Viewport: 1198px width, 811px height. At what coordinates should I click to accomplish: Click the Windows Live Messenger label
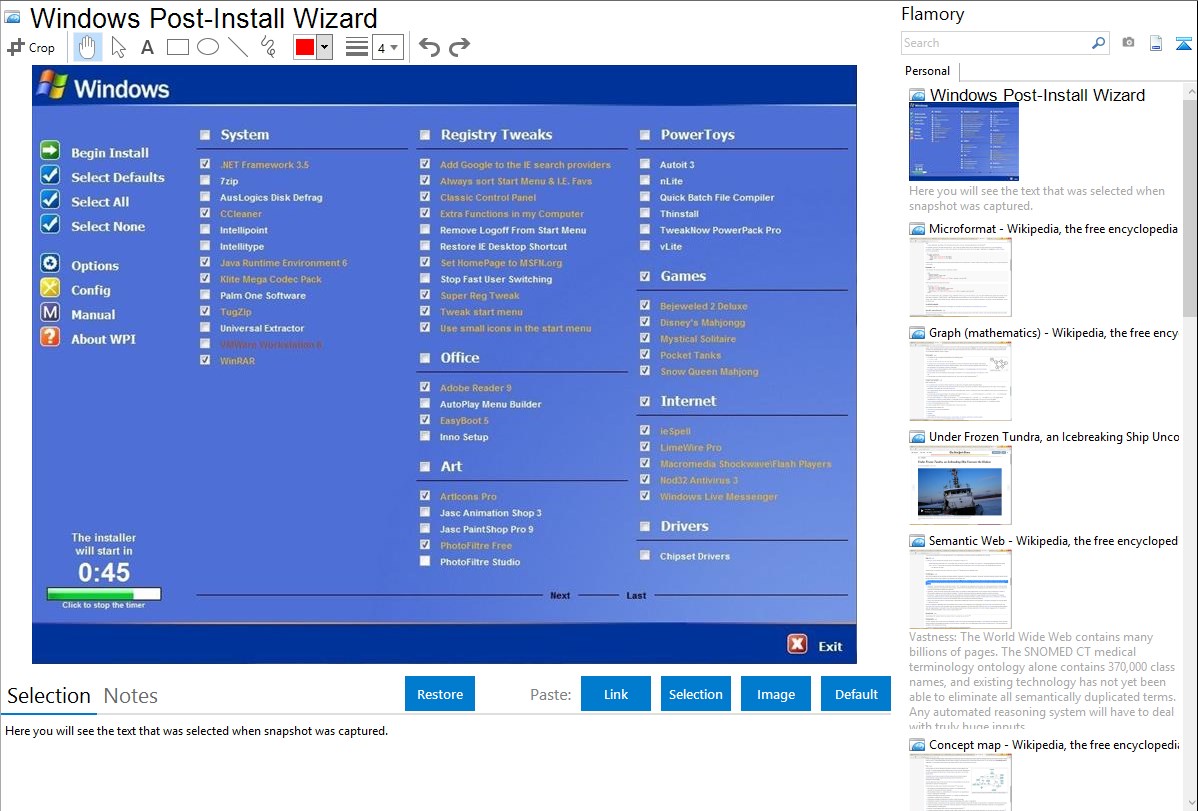[x=718, y=497]
